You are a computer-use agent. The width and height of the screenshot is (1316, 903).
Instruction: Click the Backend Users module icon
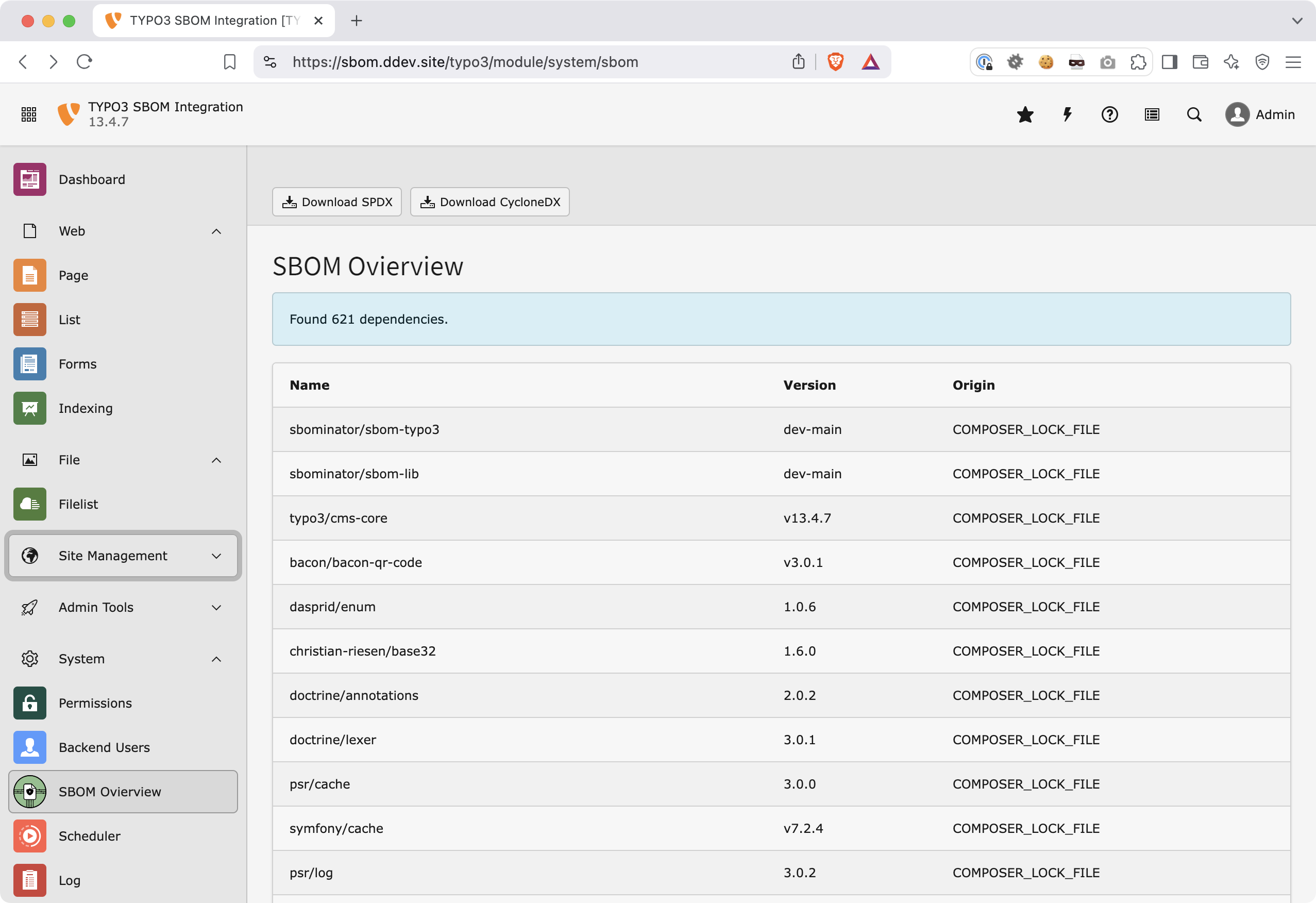tap(29, 747)
